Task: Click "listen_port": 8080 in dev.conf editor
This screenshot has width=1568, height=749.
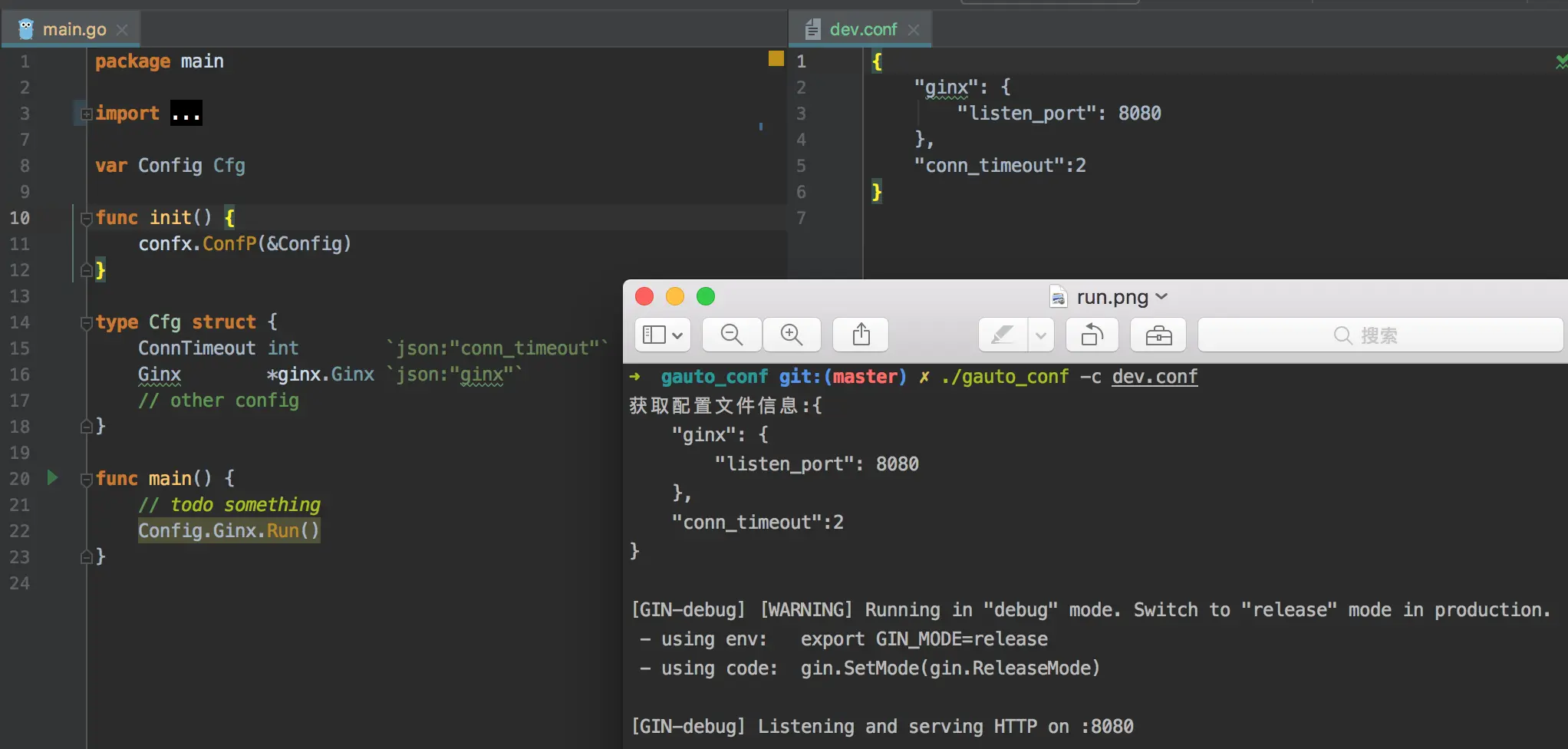Action: point(1059,114)
